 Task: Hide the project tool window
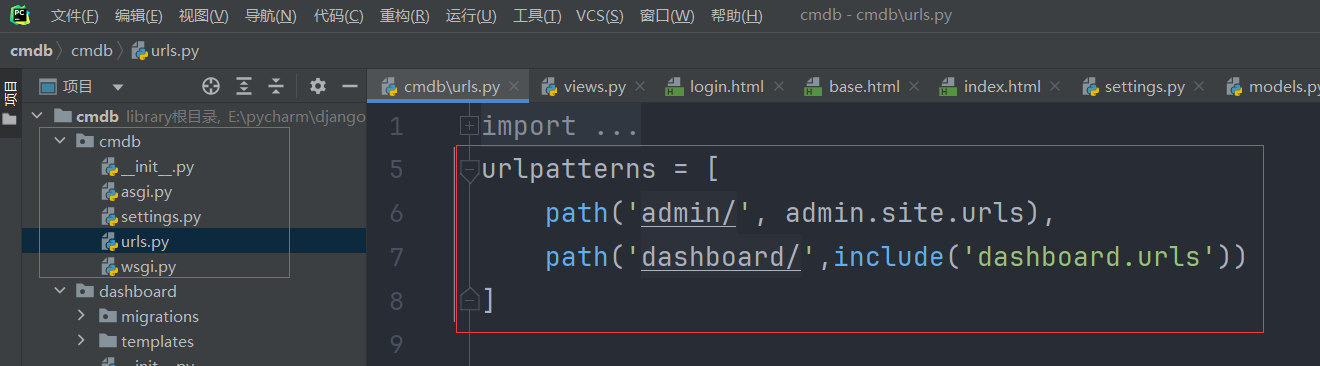tap(349, 86)
